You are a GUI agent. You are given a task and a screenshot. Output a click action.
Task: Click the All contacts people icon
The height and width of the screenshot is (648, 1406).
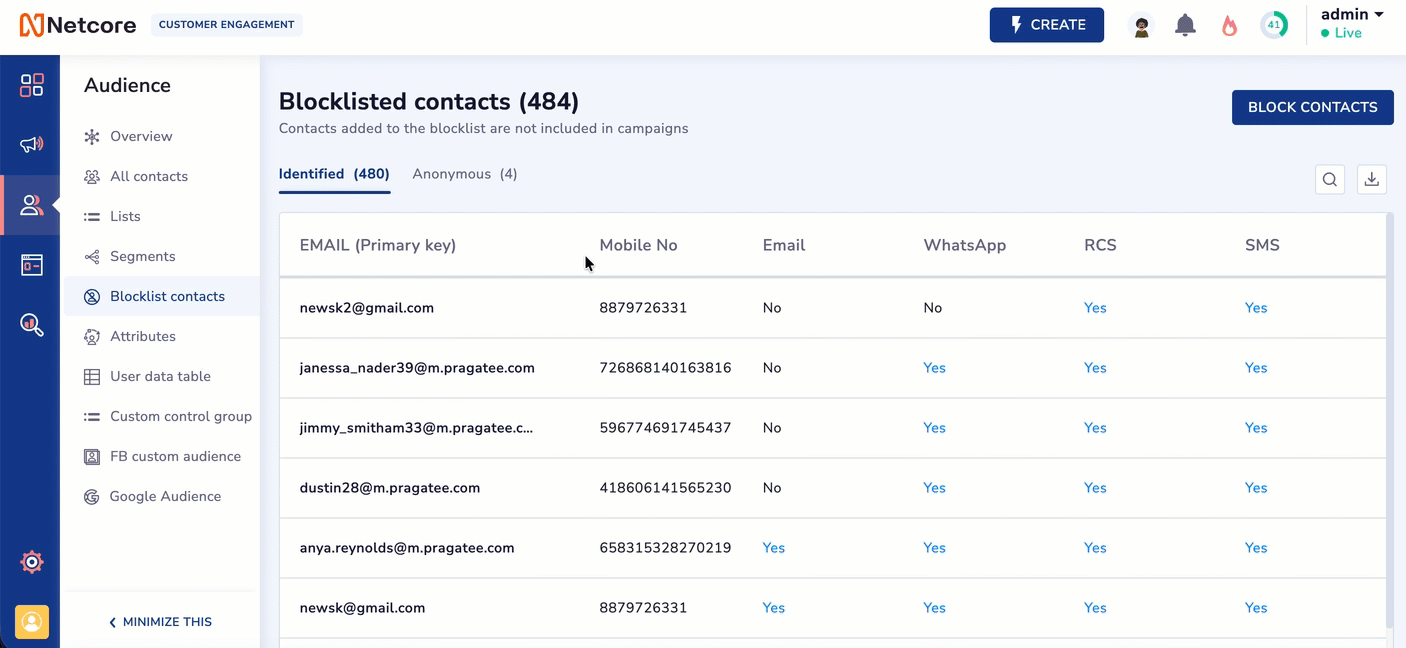[92, 177]
